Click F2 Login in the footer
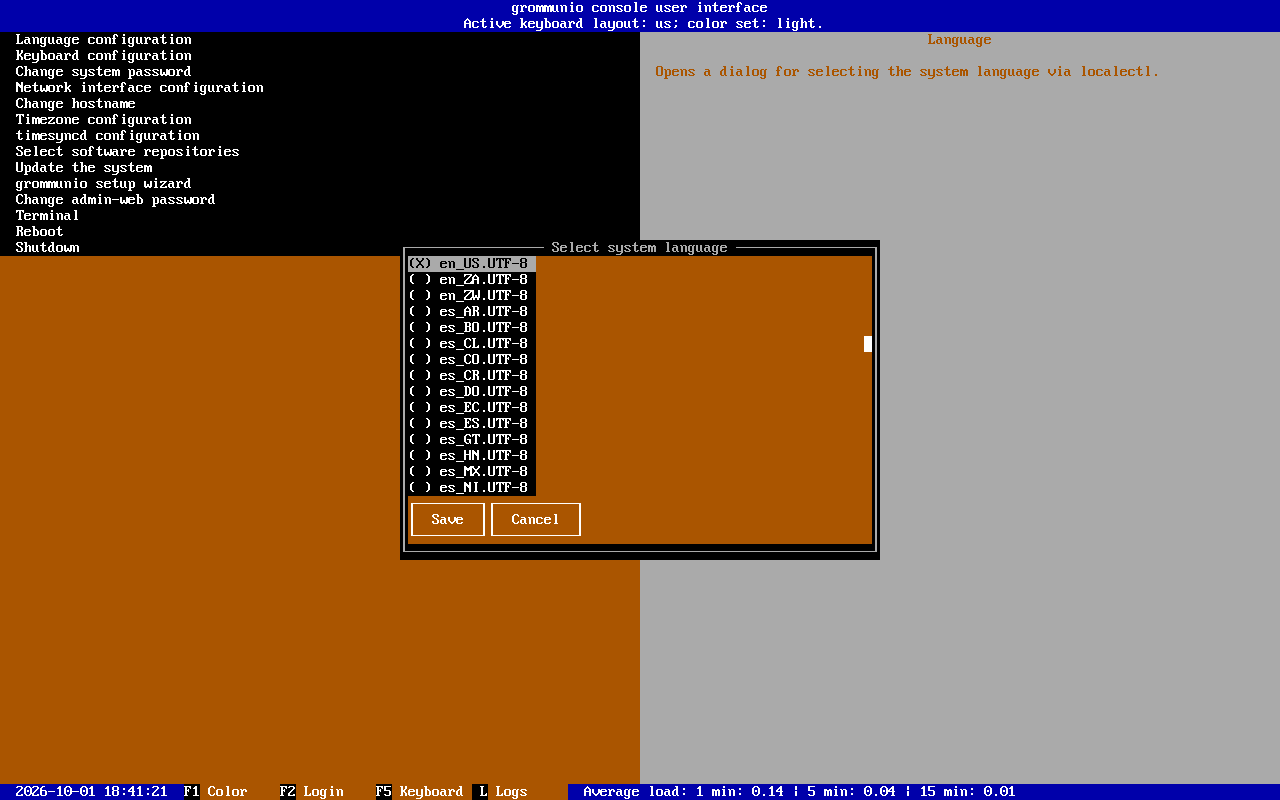This screenshot has width=1280, height=800. [312, 792]
